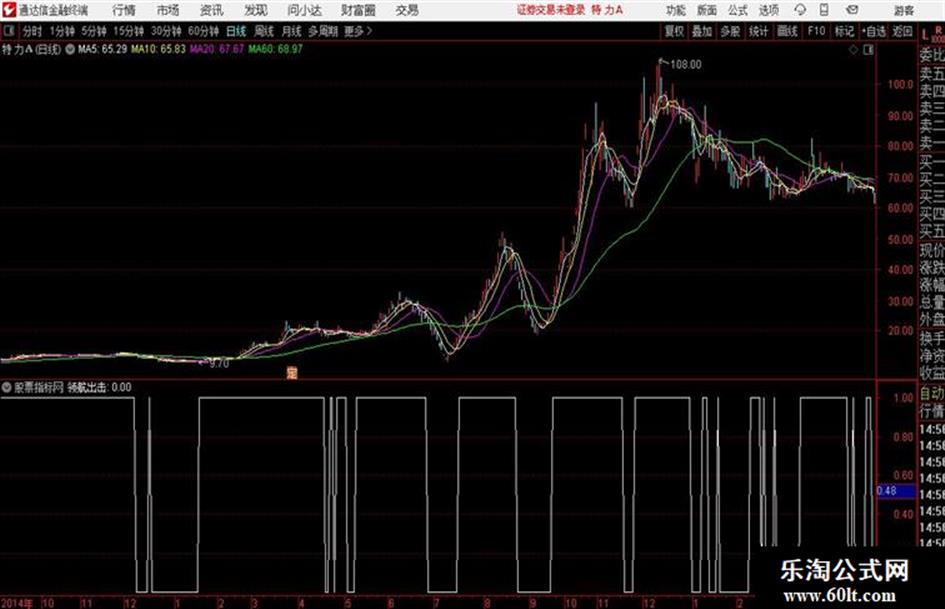Click the orange info marker below the chart
945x609 pixels.
(x=292, y=373)
